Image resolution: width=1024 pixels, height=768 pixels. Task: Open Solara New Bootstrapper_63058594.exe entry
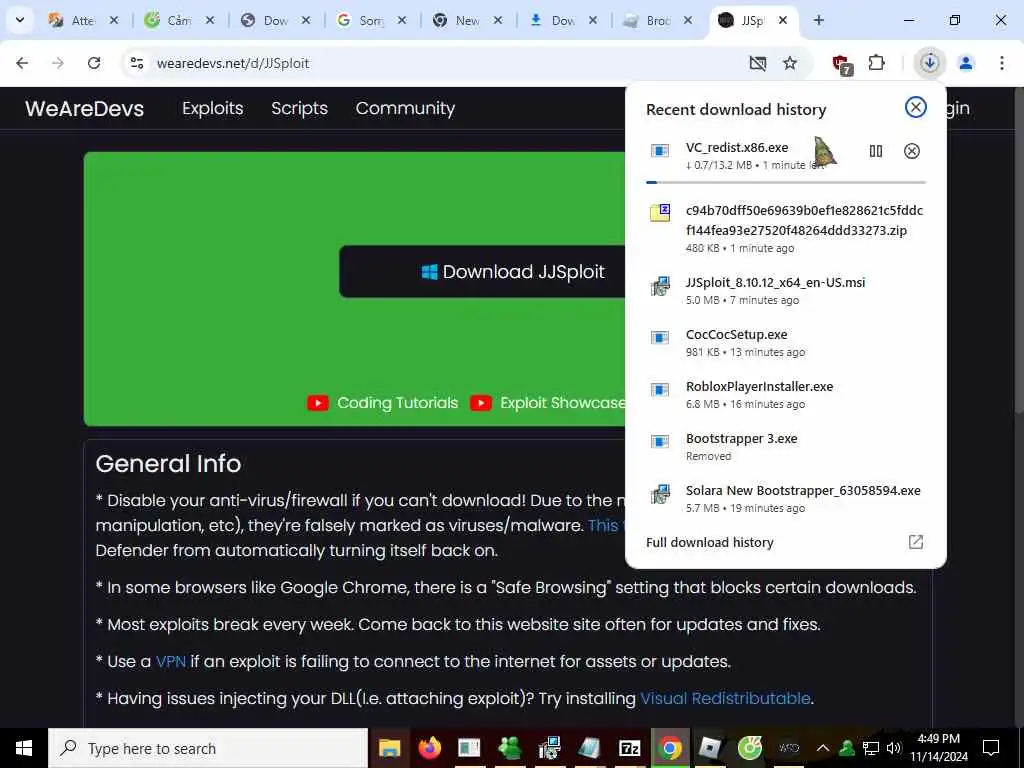pyautogui.click(x=786, y=498)
